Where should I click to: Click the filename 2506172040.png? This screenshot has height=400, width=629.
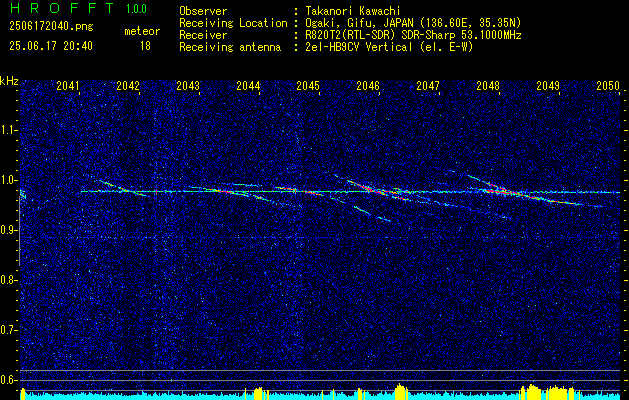[51, 27]
